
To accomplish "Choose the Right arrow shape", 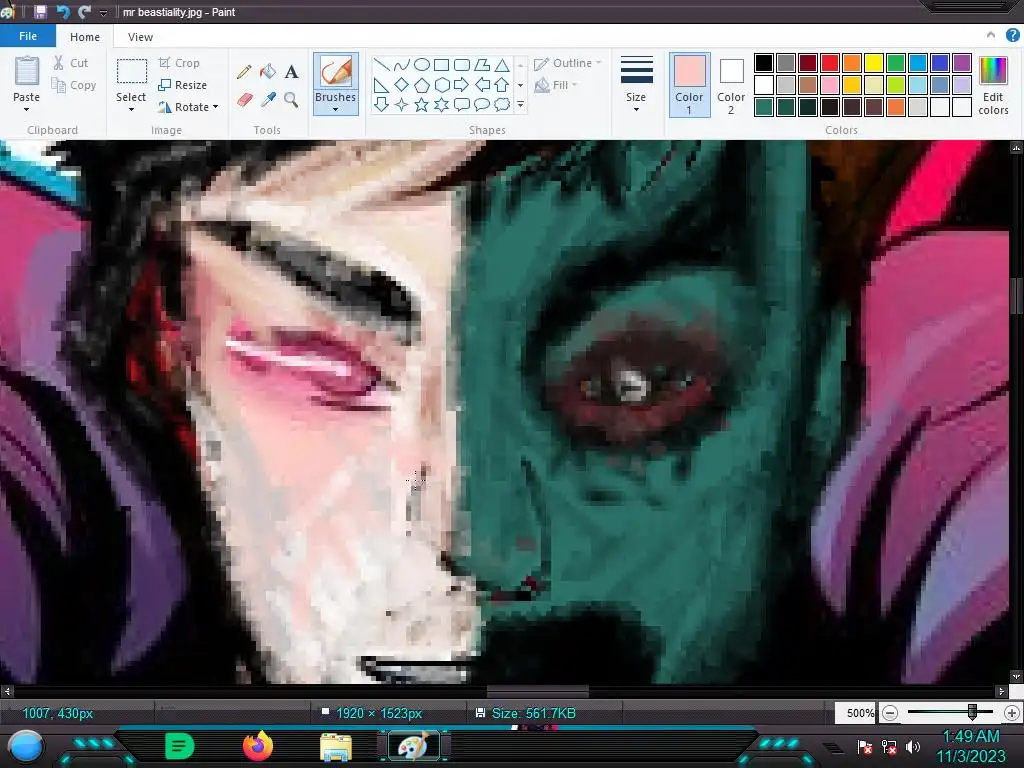I will pyautogui.click(x=462, y=85).
